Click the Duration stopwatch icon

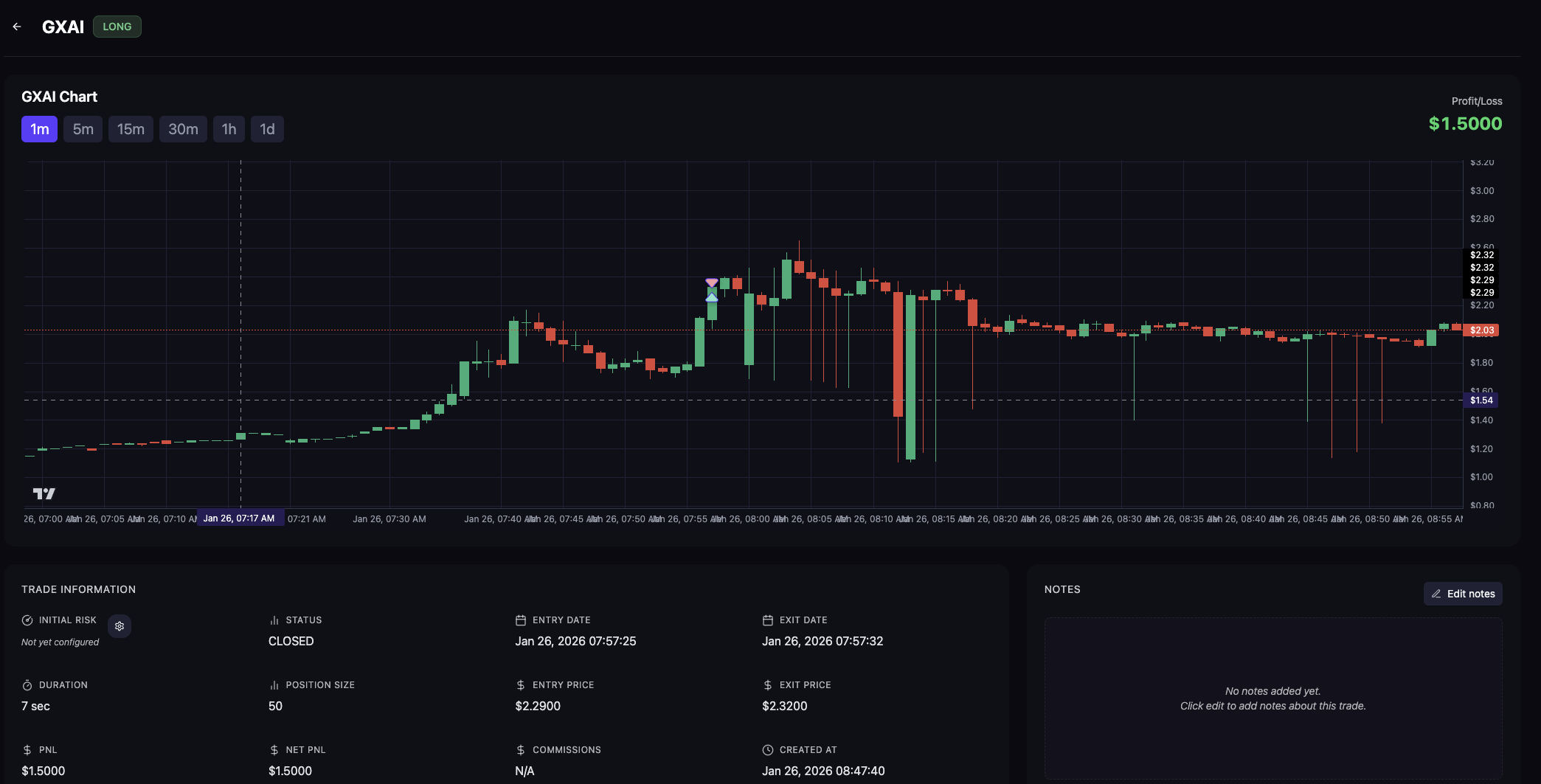click(27, 685)
